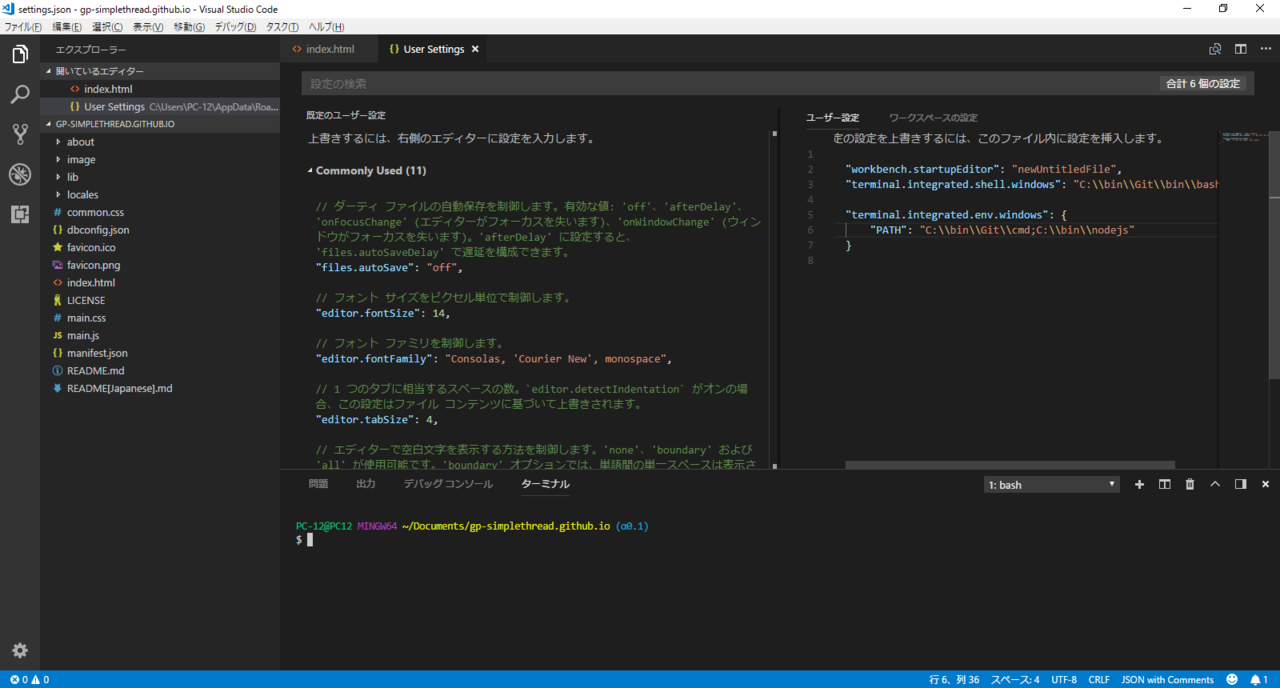
Task: Open the Explorer view in activity bar
Action: (20, 55)
